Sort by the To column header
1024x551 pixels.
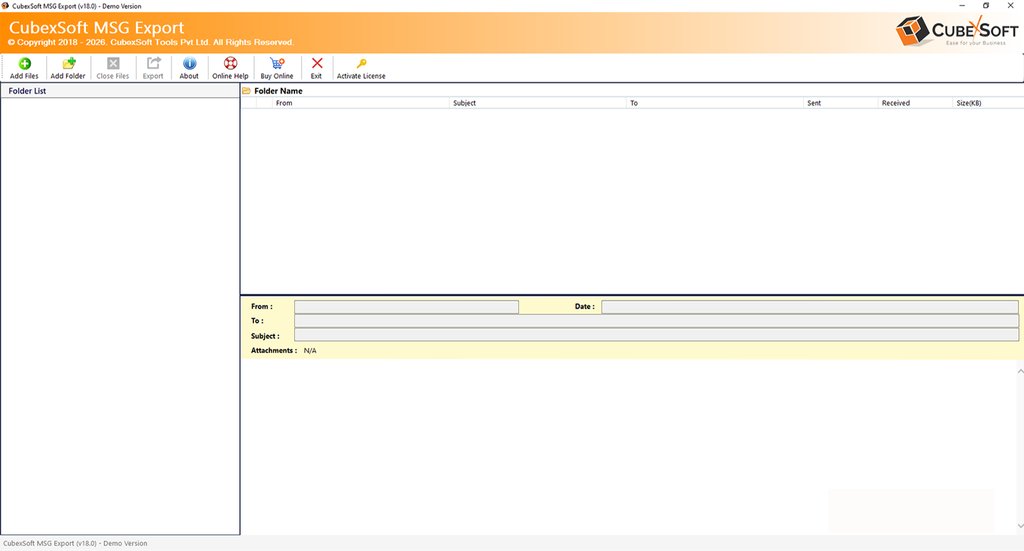point(714,103)
